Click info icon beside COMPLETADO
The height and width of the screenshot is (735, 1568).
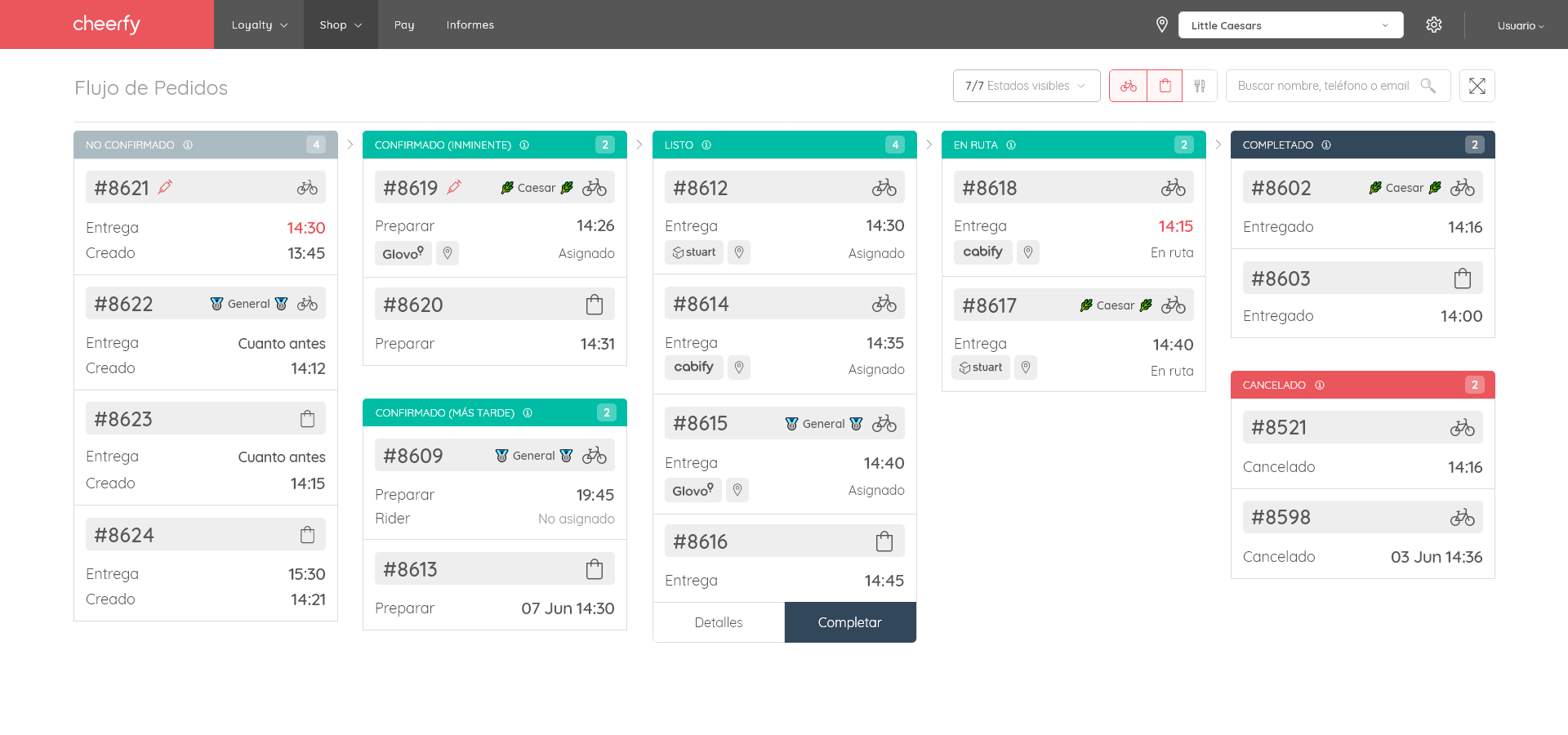coord(1326,145)
